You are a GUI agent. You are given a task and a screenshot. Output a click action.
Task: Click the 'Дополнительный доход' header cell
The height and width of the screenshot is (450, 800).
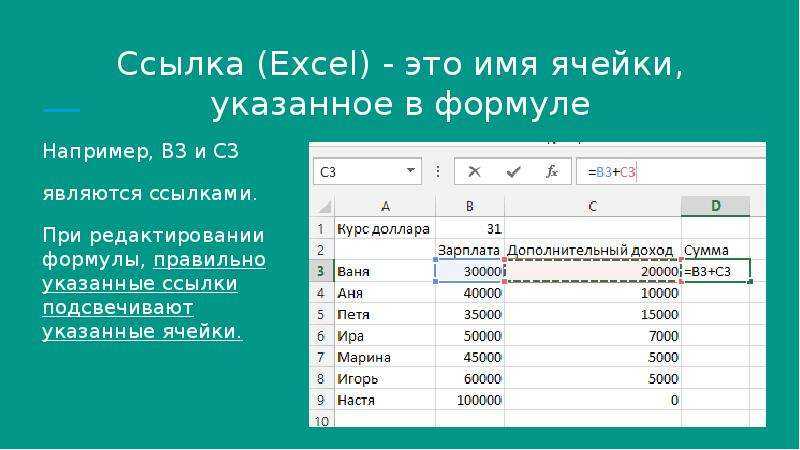point(592,250)
